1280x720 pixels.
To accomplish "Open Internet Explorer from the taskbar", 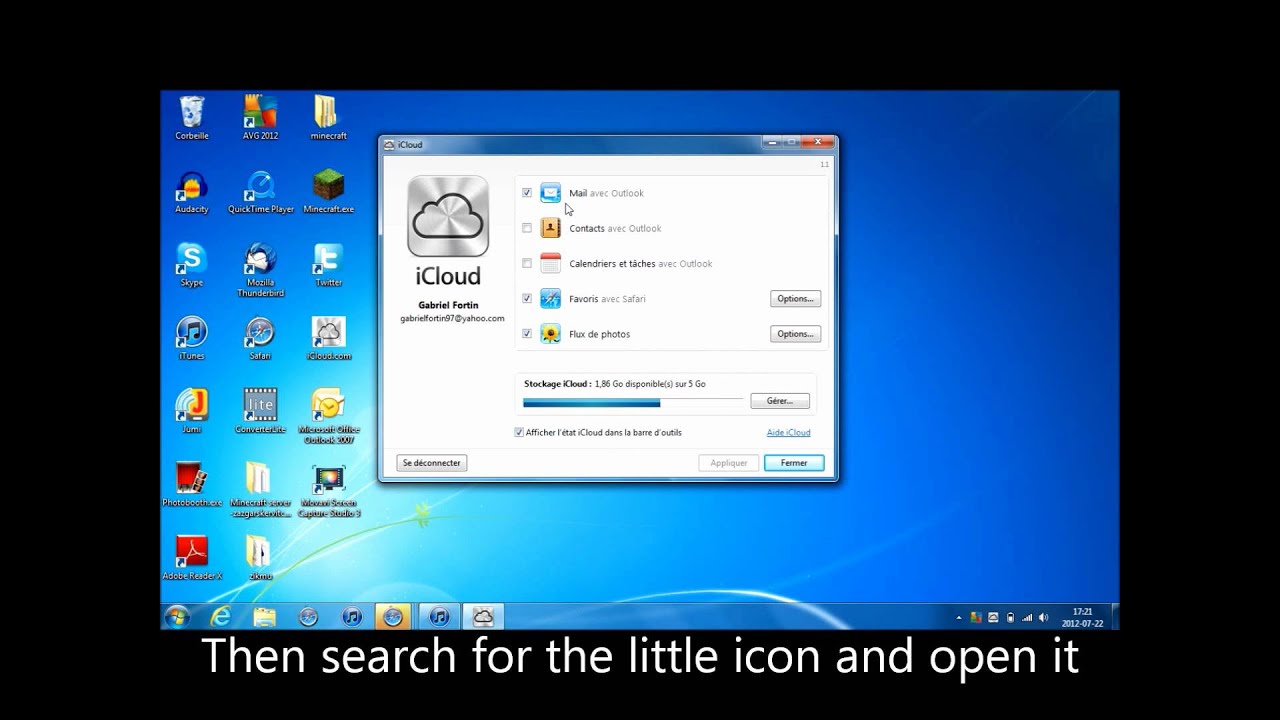I will pyautogui.click(x=221, y=617).
